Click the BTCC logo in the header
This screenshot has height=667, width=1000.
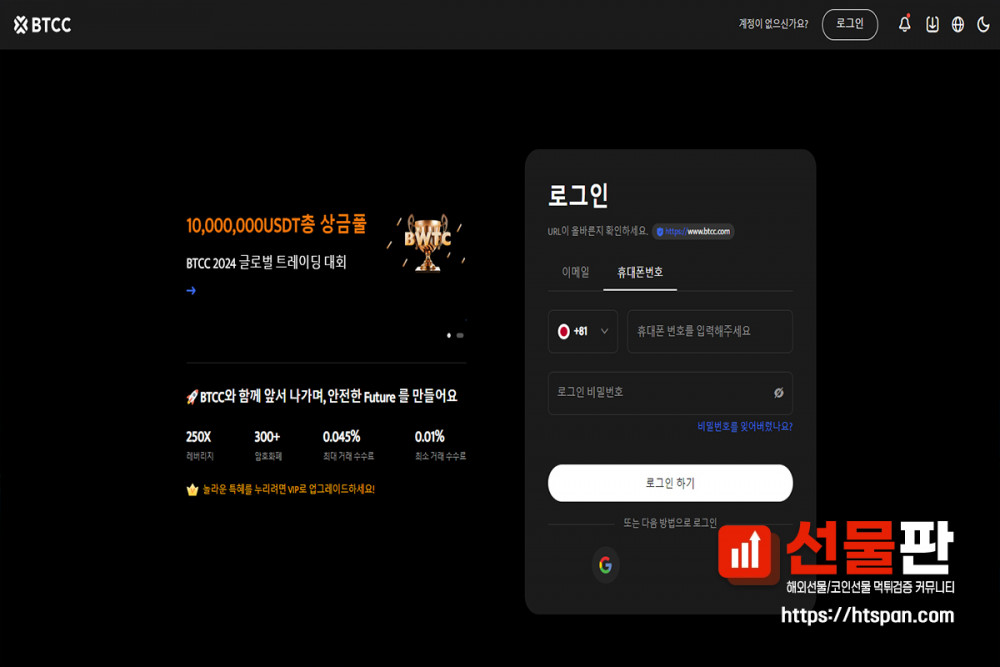(42, 25)
